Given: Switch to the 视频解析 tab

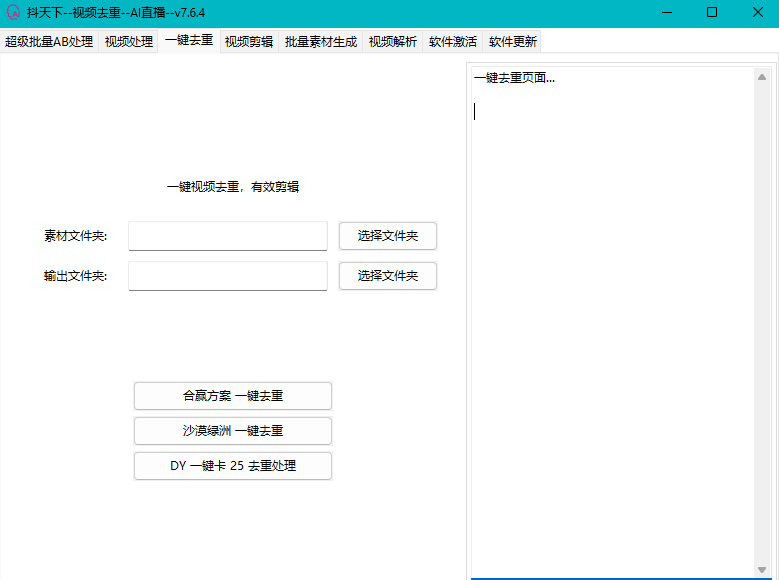Looking at the screenshot, I should tap(393, 42).
